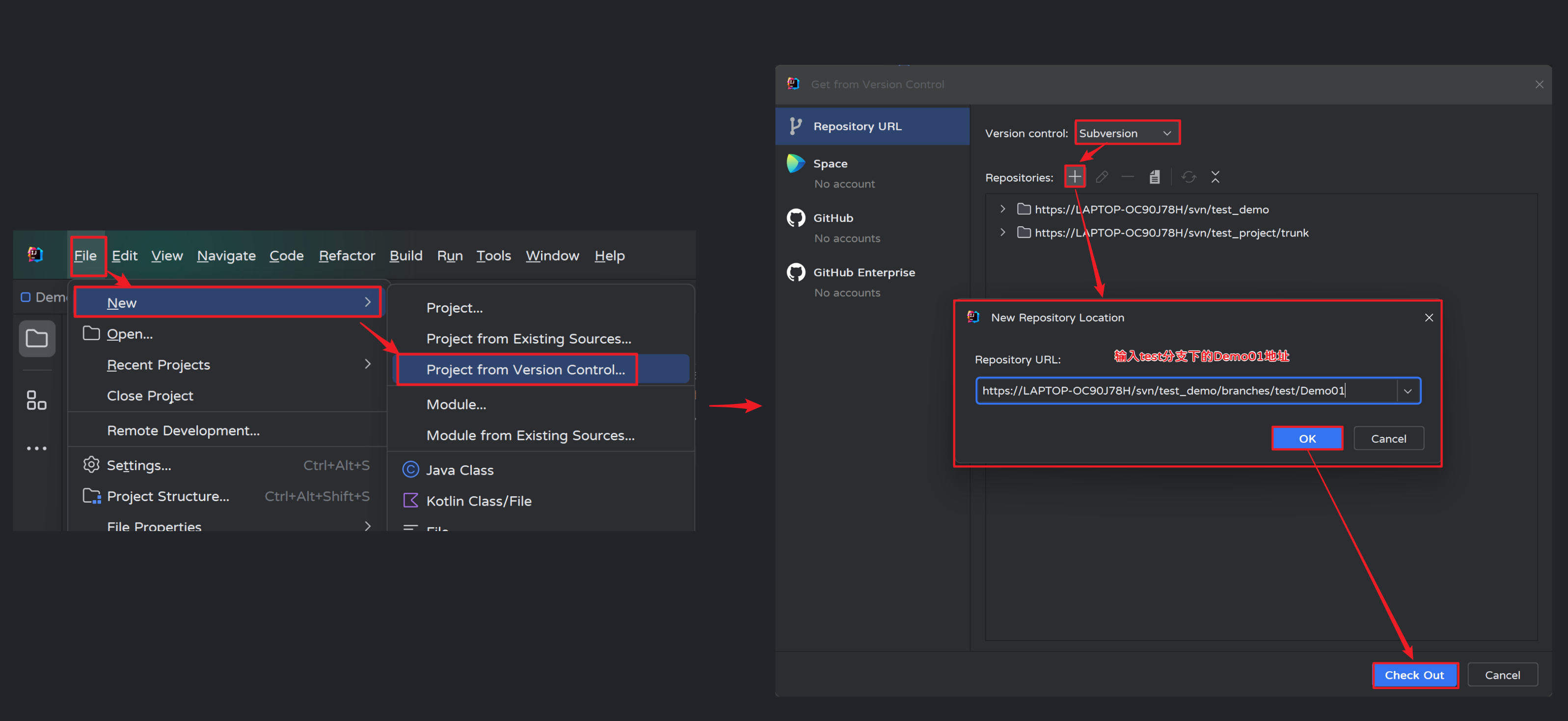Click the three-dots more tool windows icon
The height and width of the screenshot is (721, 1568).
36,449
